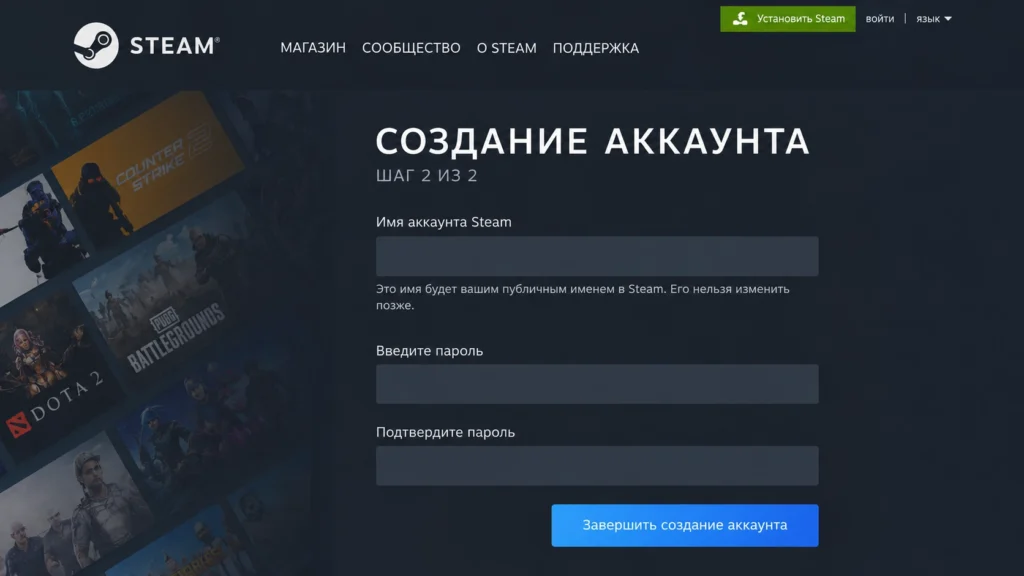This screenshot has width=1024, height=576.
Task: Click the ШАГ 2 ИЗ 2 text
Action: (x=426, y=176)
